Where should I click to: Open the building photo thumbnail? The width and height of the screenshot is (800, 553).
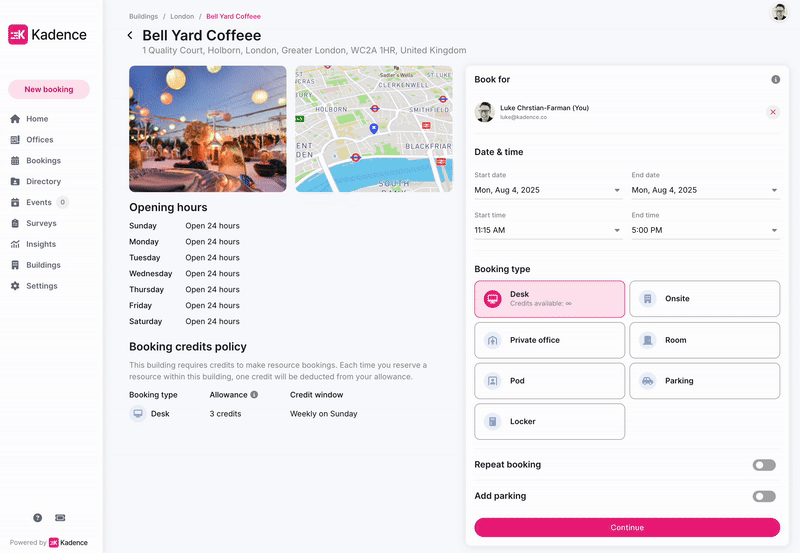coord(208,129)
